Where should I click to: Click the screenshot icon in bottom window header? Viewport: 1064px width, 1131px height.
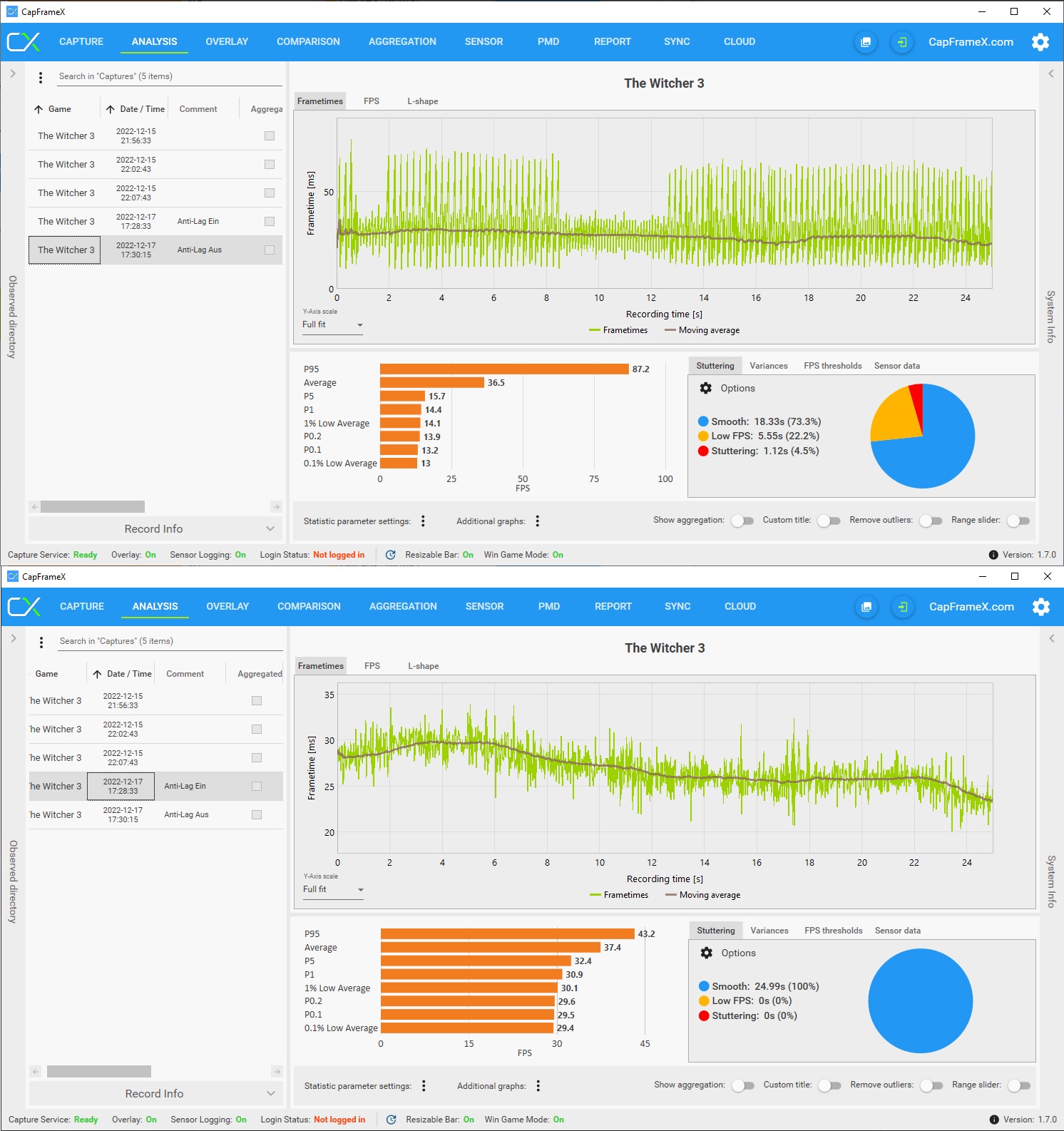(x=866, y=607)
